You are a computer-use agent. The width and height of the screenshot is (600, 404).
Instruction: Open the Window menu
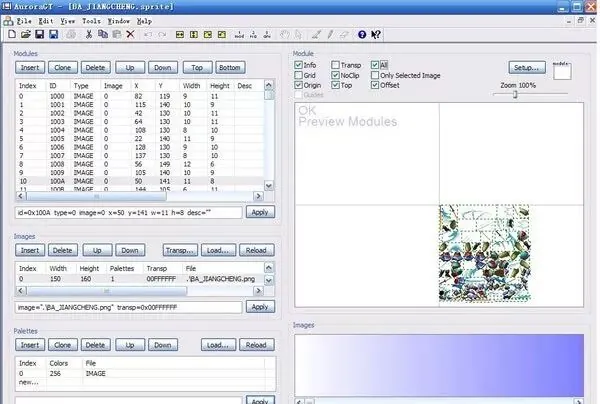pos(119,21)
